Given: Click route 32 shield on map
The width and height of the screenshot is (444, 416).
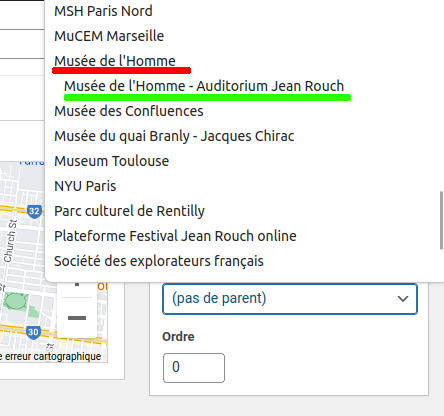Looking at the screenshot, I should point(34,211).
